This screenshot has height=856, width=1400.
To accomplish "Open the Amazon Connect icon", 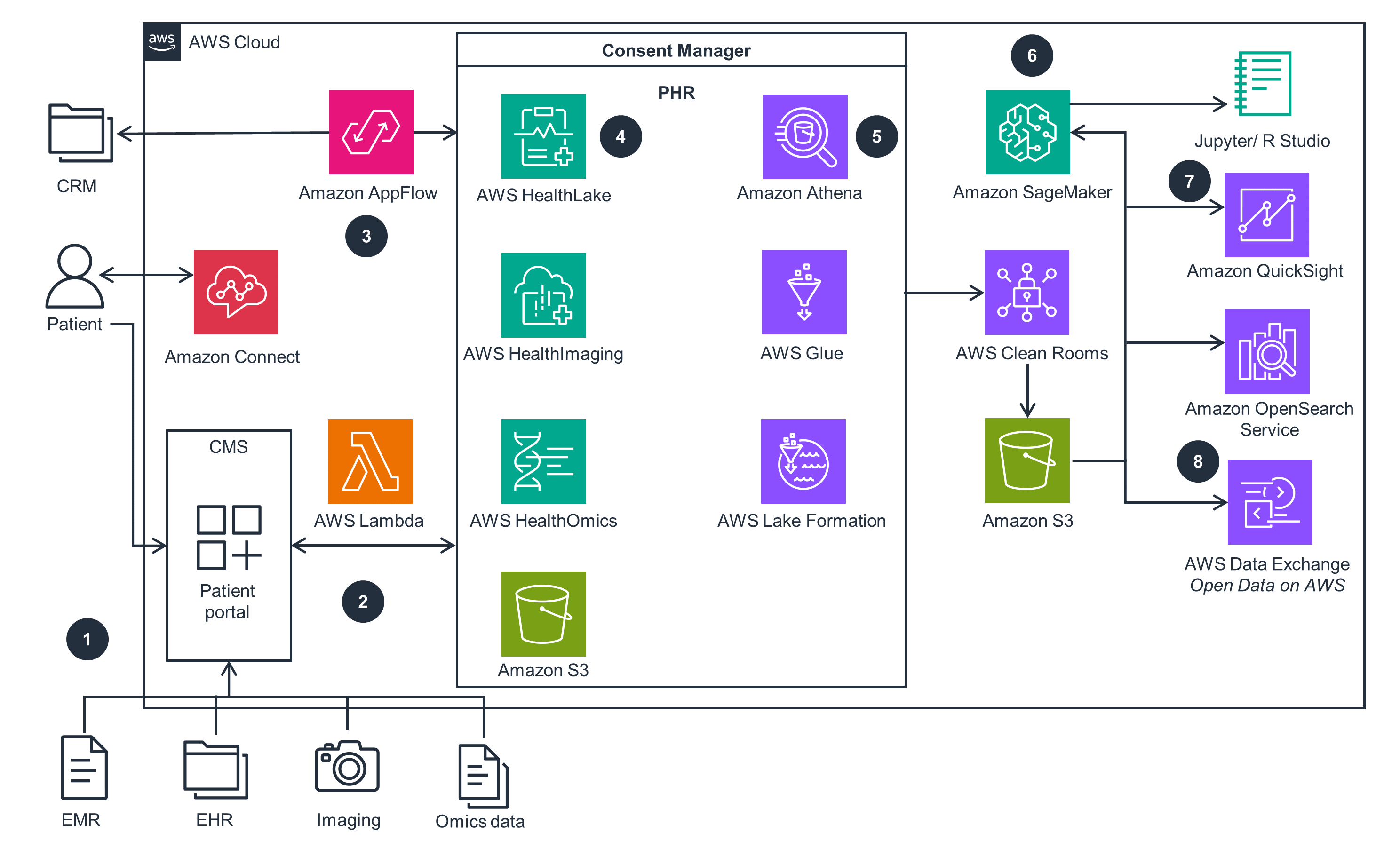I will [x=236, y=292].
